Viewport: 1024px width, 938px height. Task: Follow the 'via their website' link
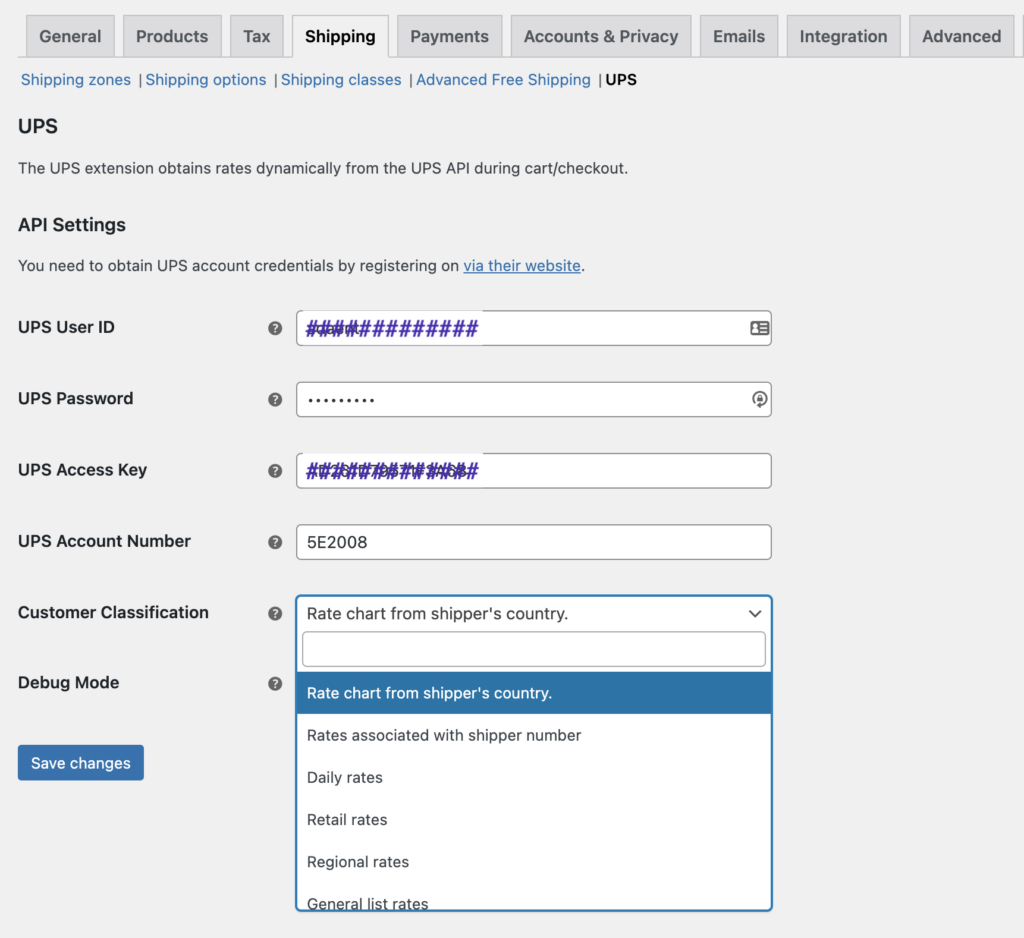pos(522,266)
